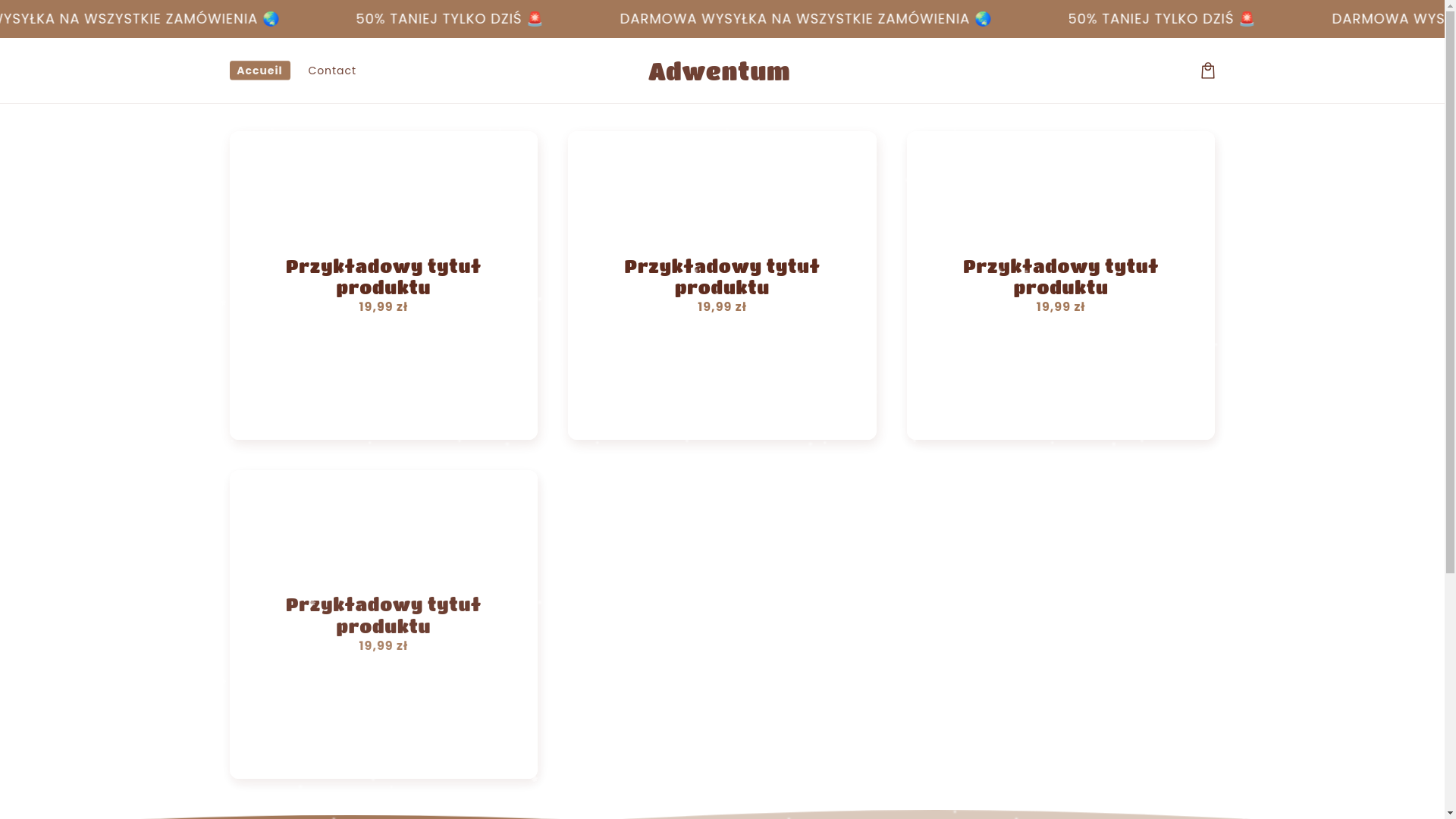Open the Contact menu item
Image resolution: width=1456 pixels, height=819 pixels.
331,71
